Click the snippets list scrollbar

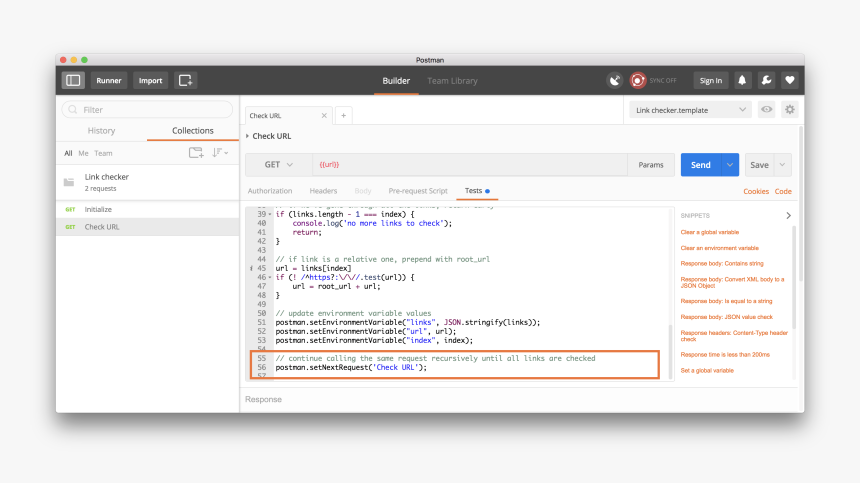tap(794, 279)
